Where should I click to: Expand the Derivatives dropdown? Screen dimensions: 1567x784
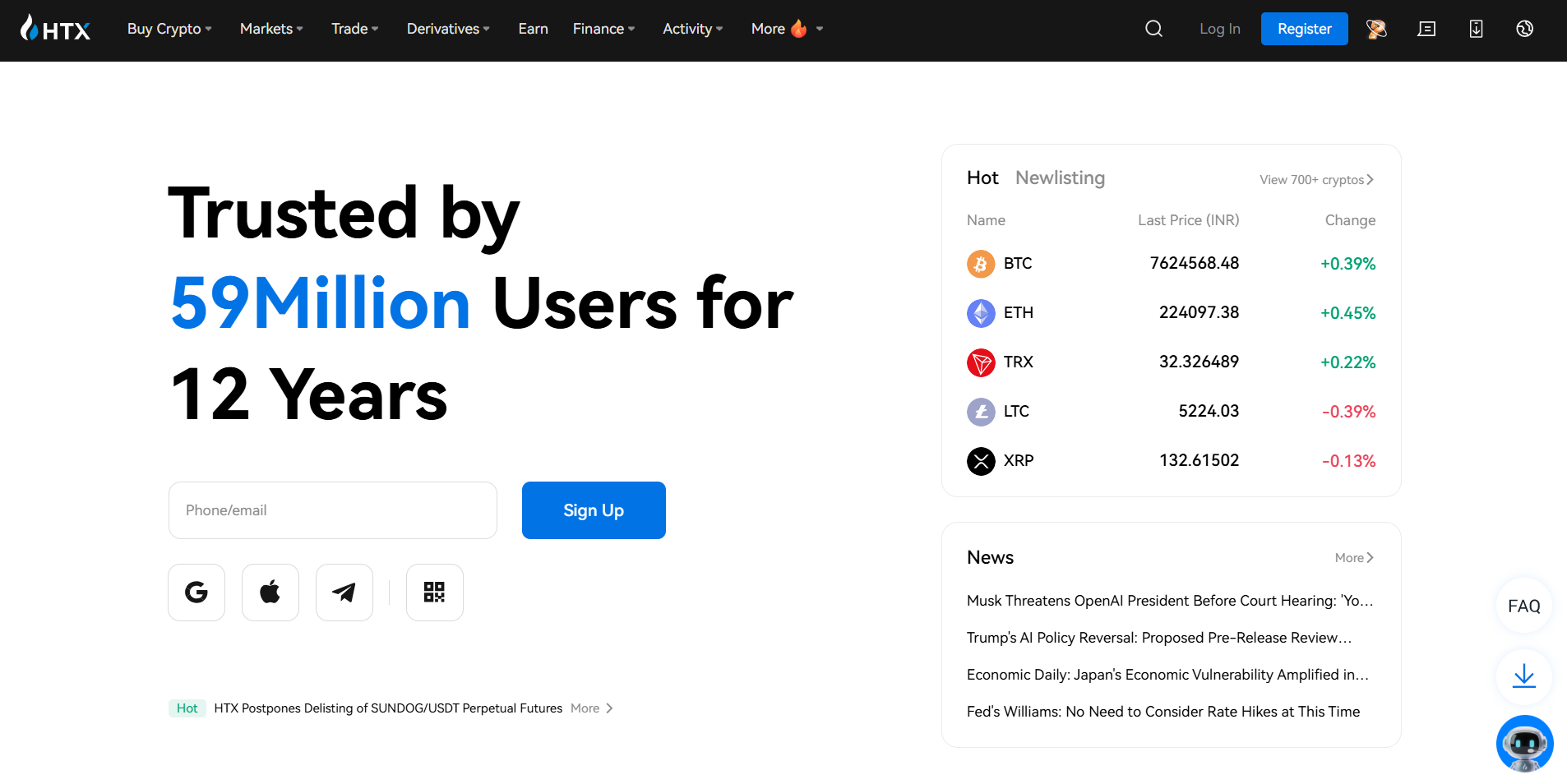(x=448, y=29)
